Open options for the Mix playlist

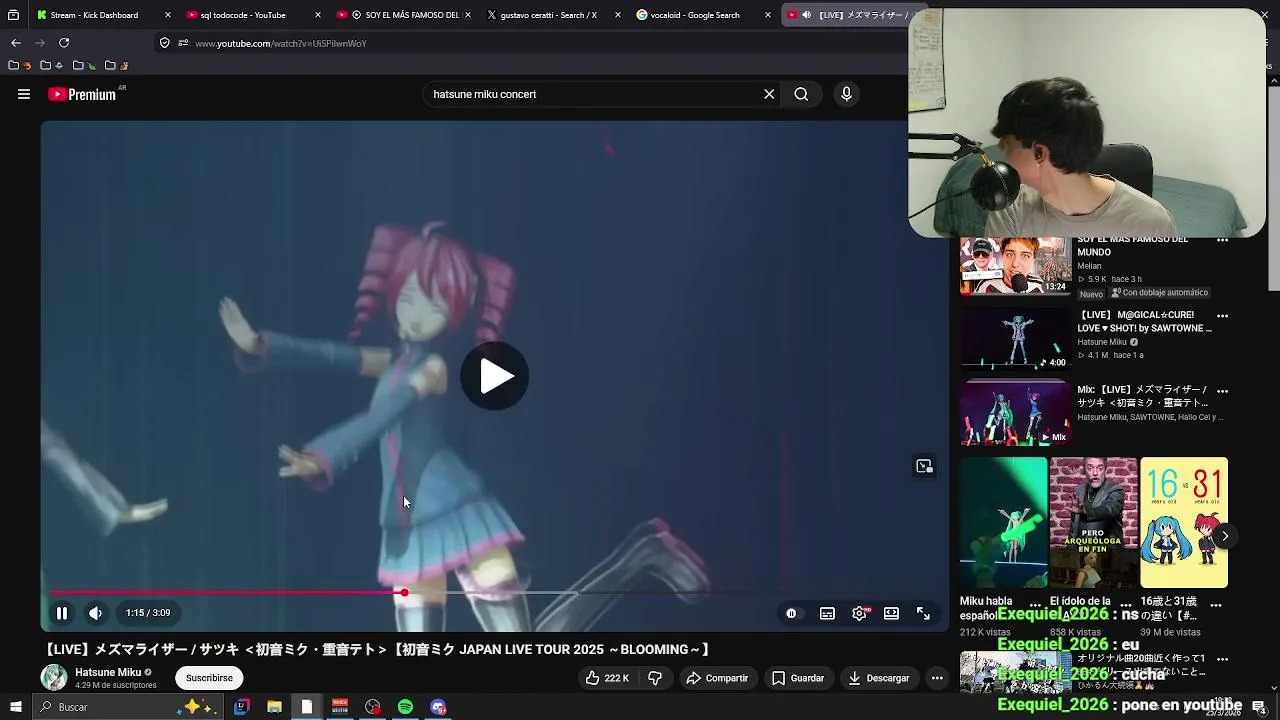pyautogui.click(x=1222, y=390)
